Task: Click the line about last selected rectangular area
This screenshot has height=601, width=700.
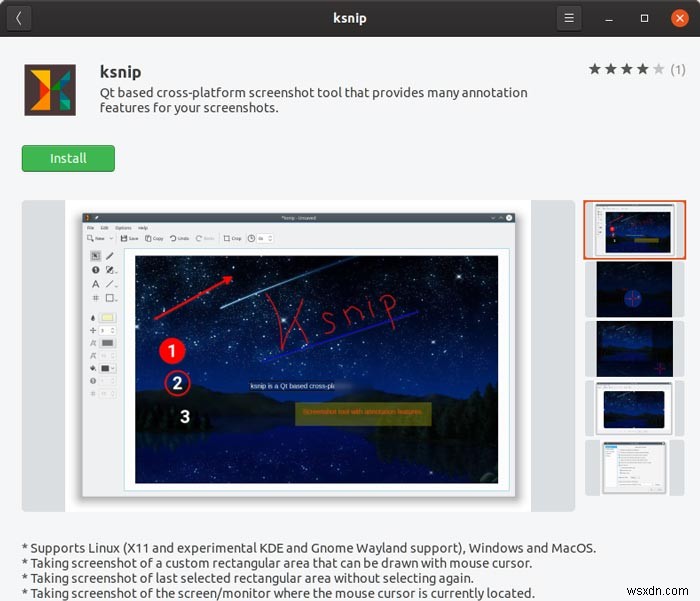Action: tap(247, 578)
